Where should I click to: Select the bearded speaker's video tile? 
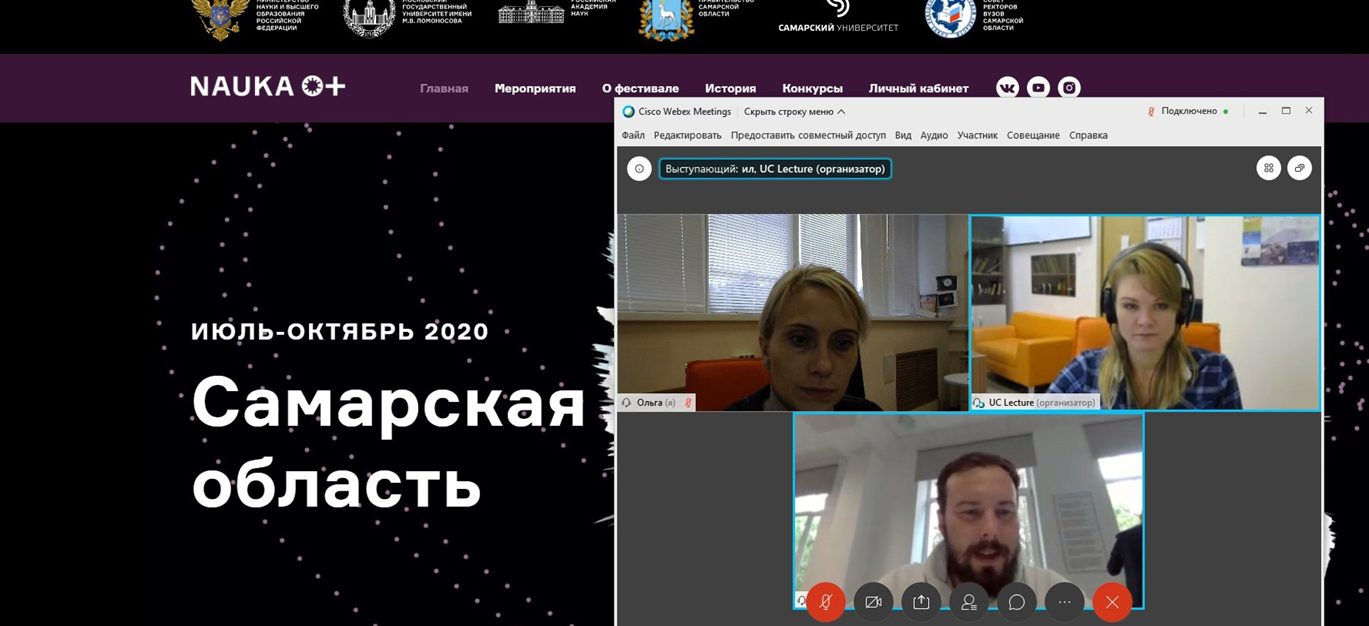pos(969,511)
